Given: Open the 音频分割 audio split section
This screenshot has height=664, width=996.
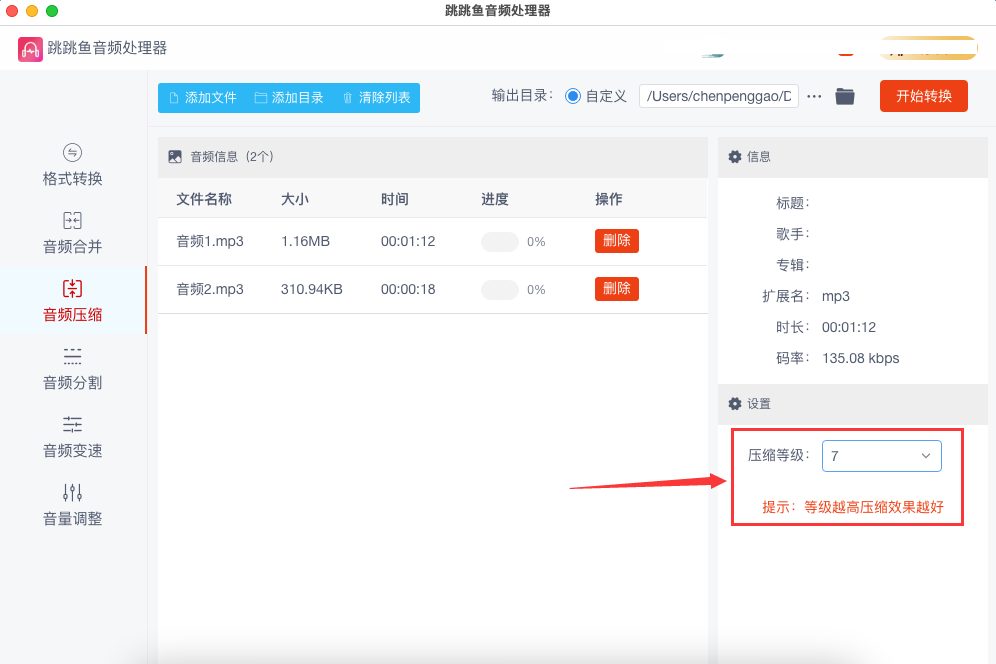Looking at the screenshot, I should coord(72,369).
